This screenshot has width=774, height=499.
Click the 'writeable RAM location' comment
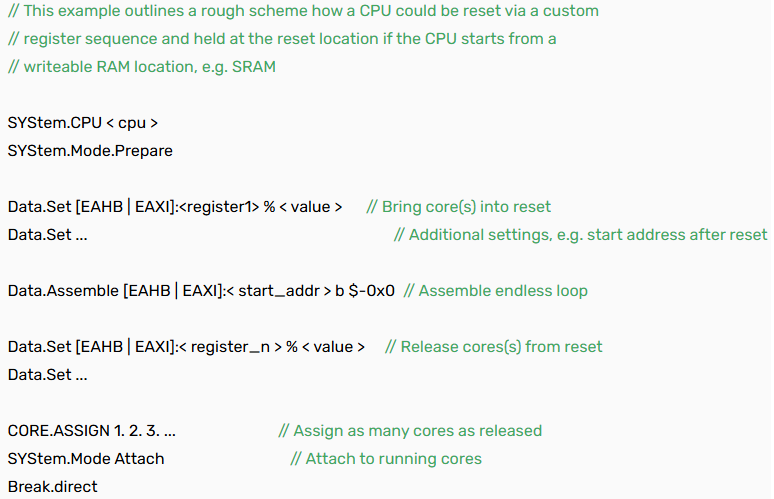(x=142, y=67)
